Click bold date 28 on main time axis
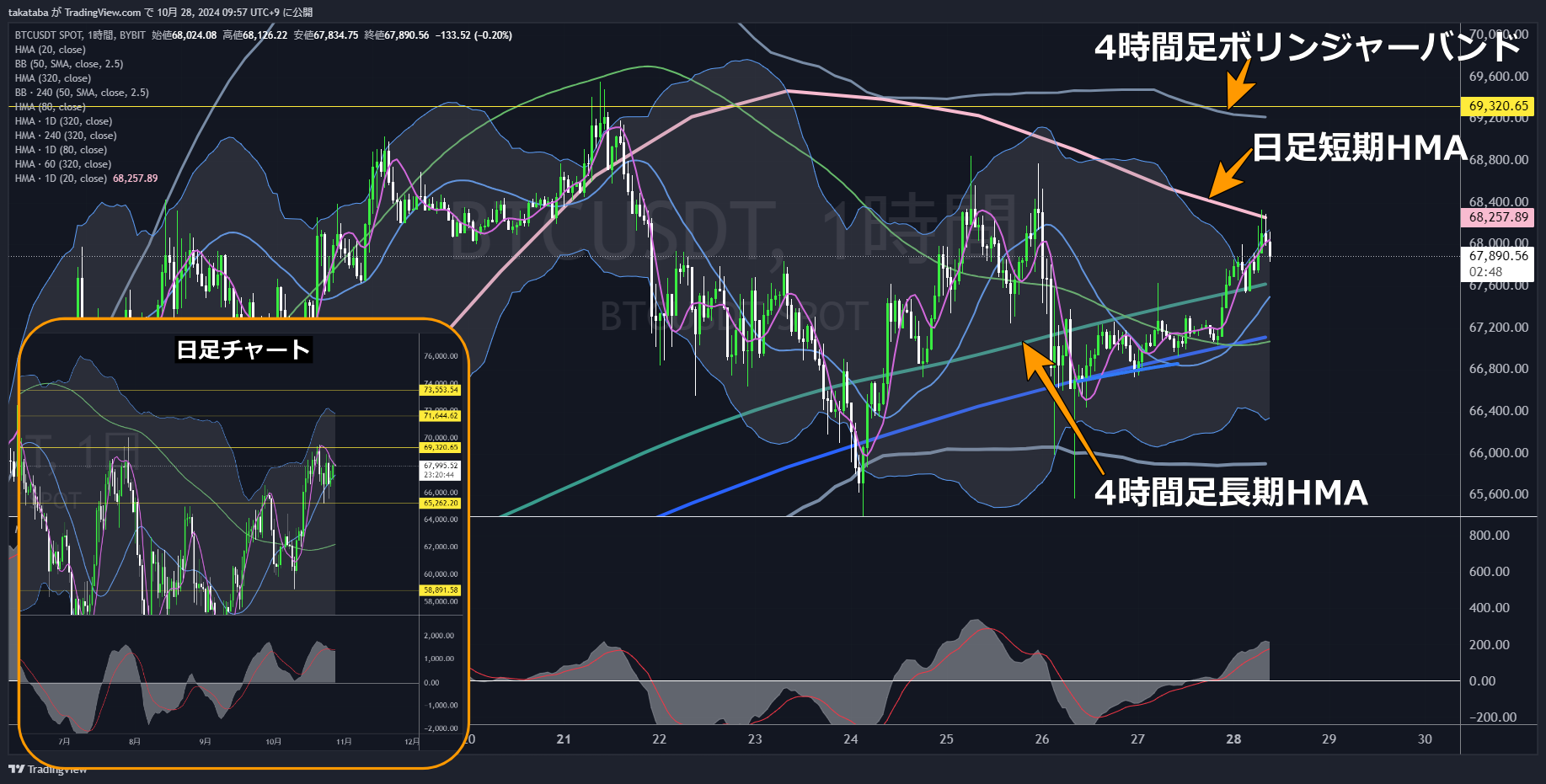Viewport: 1546px width, 784px height. tap(1233, 739)
